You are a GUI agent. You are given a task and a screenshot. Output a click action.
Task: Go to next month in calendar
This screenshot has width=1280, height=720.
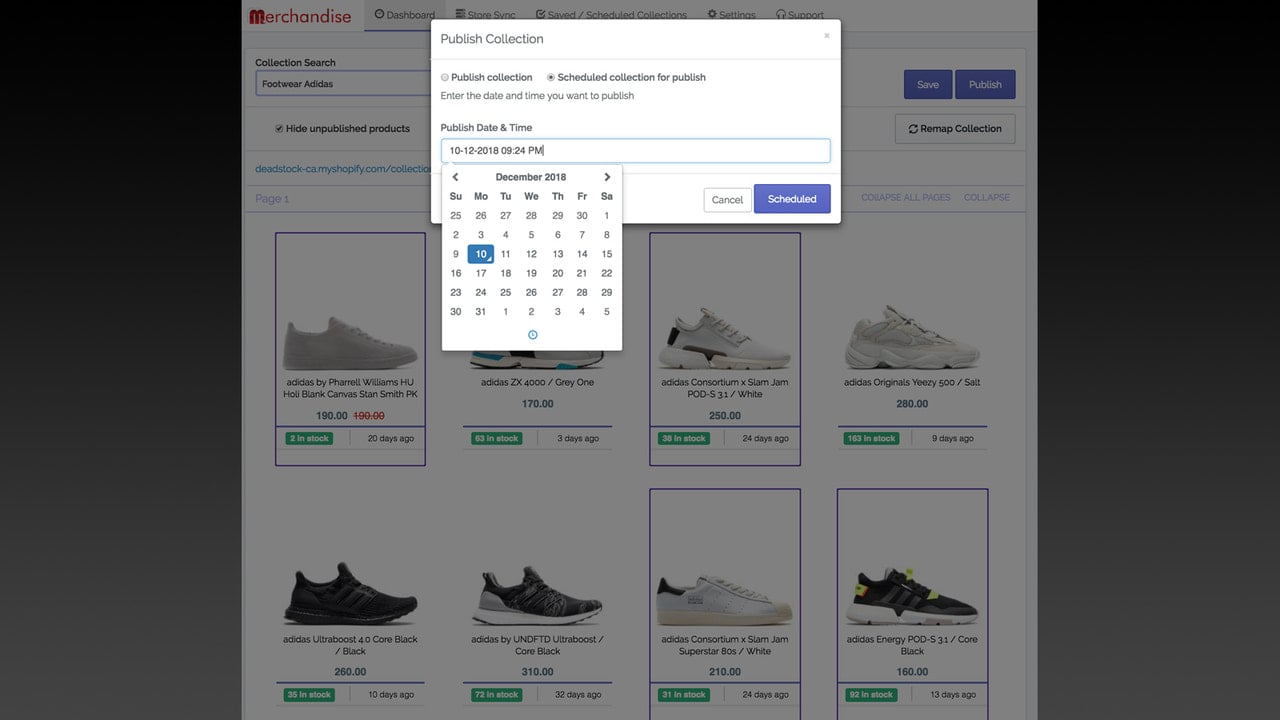point(607,177)
